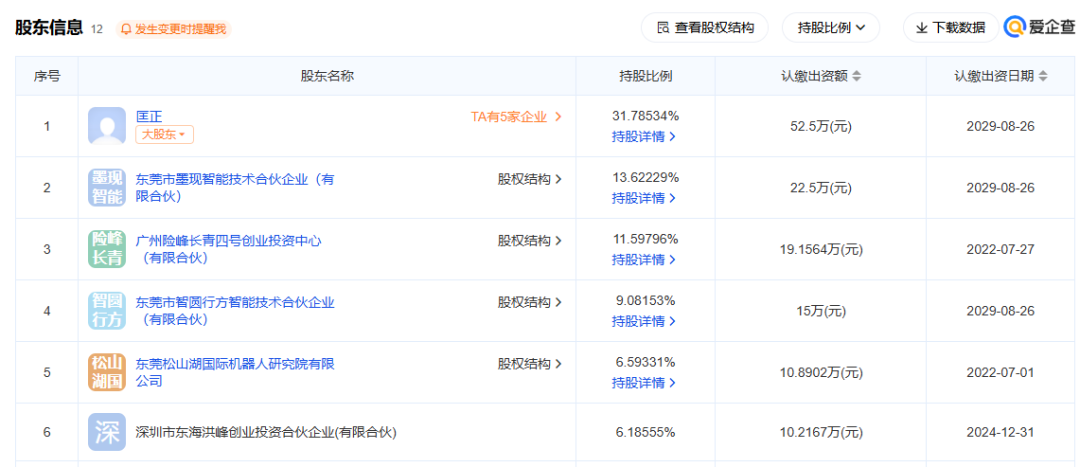Viewport: 1080px width, 467px height.
Task: Click the 2024-12-31 date cell
Action: pos(1001,433)
